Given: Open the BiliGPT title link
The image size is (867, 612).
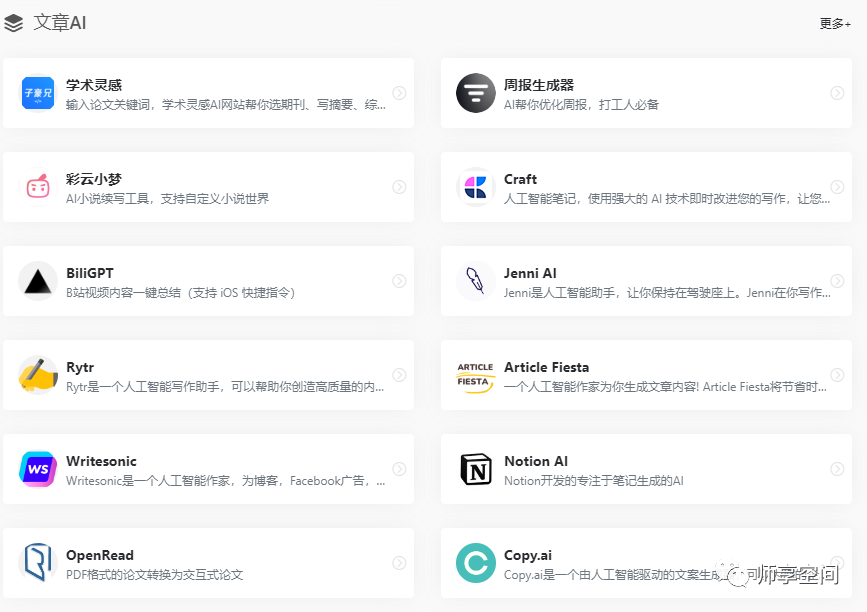Looking at the screenshot, I should 90,273.
